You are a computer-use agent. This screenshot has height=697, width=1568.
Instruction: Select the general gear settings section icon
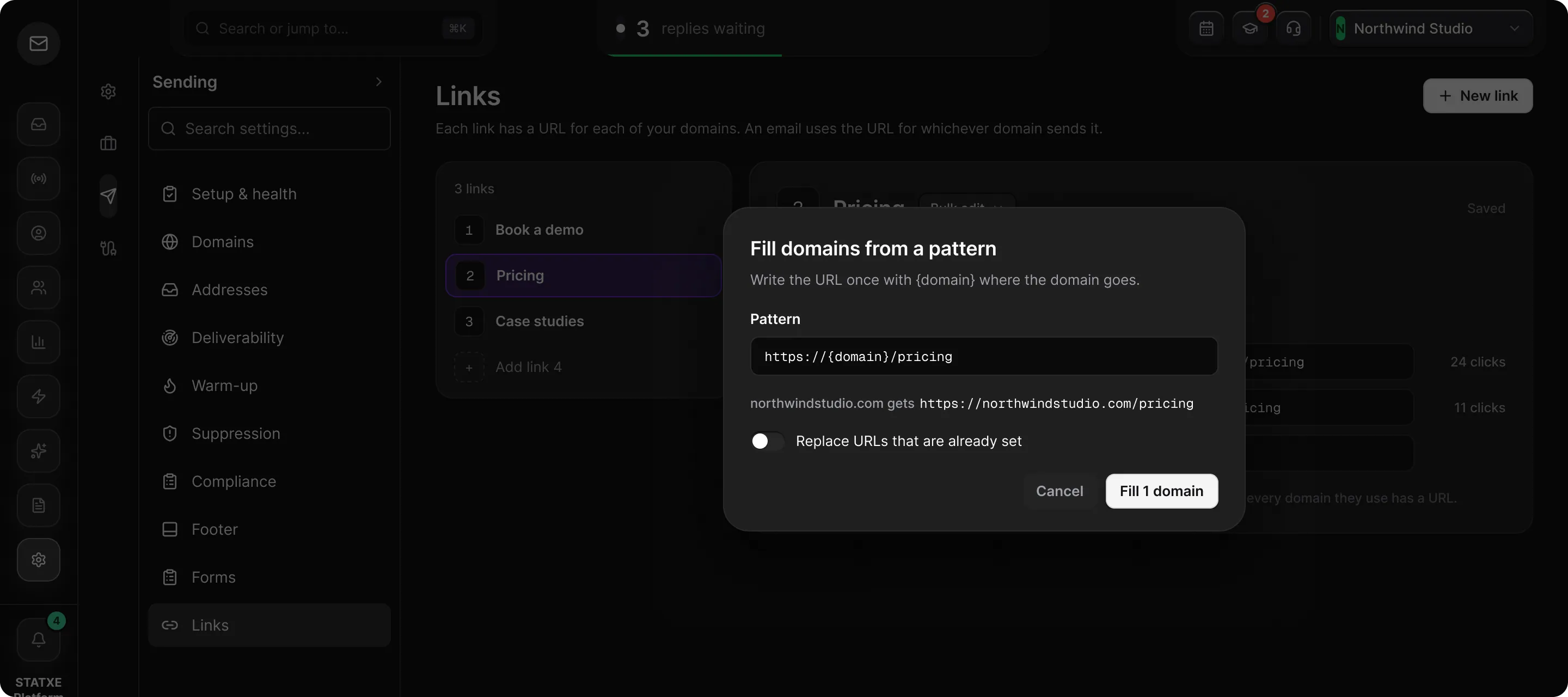click(x=108, y=91)
